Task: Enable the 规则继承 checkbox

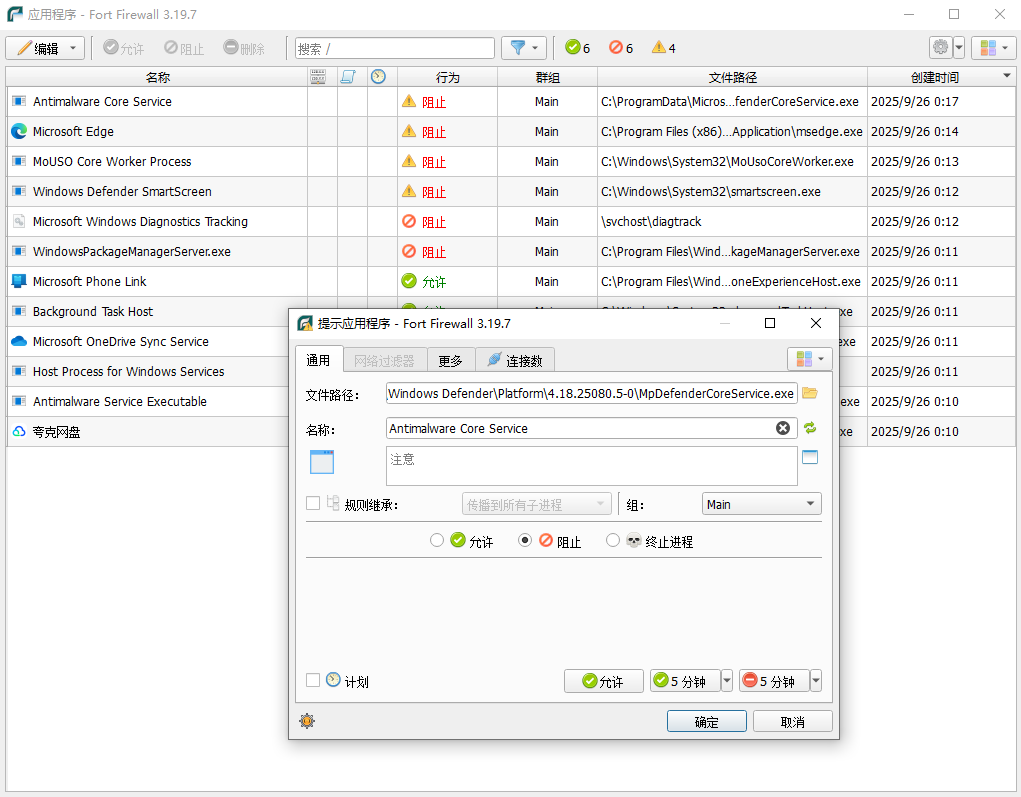Action: pyautogui.click(x=313, y=504)
